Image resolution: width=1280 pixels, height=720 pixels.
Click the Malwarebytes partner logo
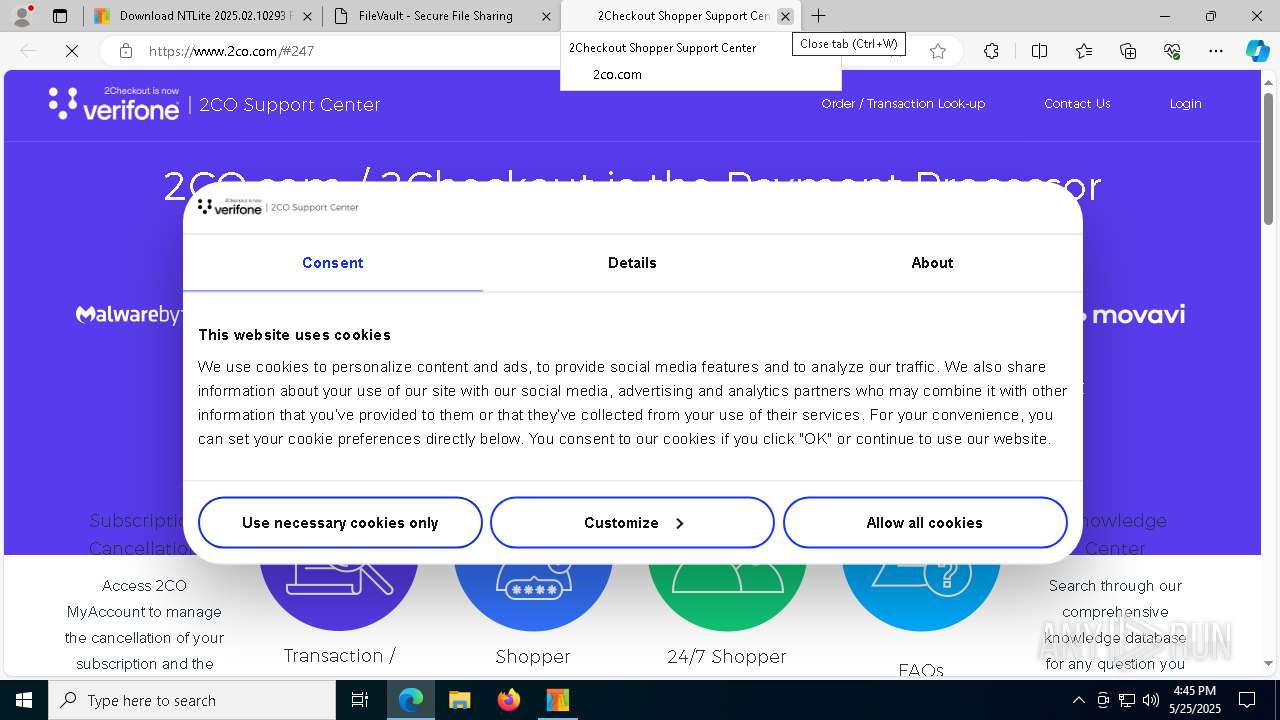[x=129, y=315]
